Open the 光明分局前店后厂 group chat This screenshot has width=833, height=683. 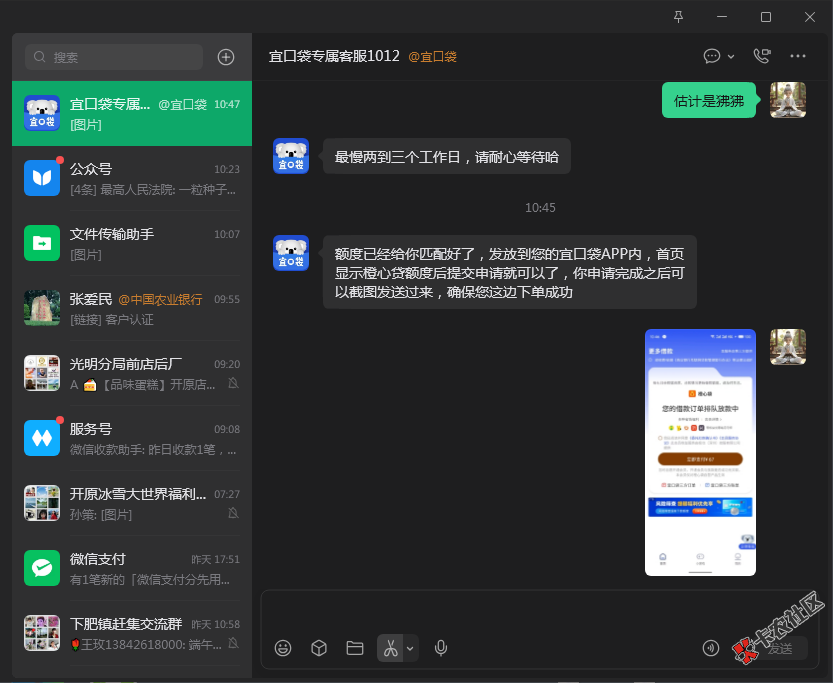click(132, 373)
